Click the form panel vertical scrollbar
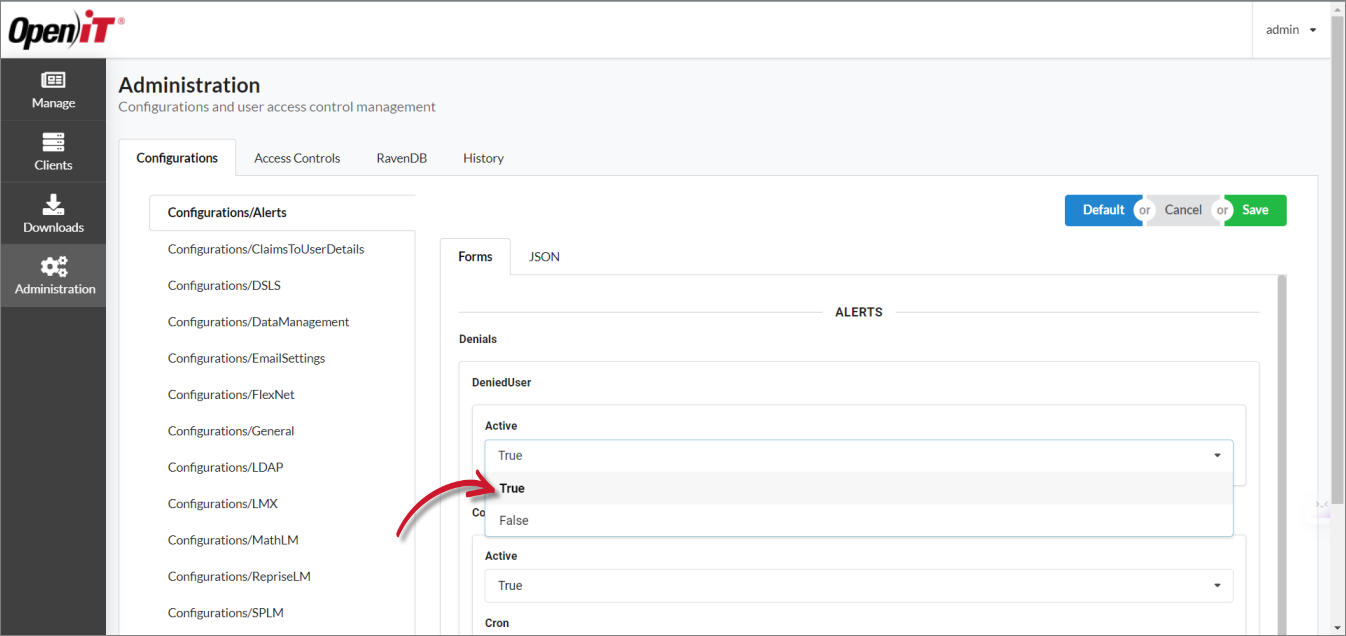This screenshot has height=636, width=1346. tap(1283, 454)
